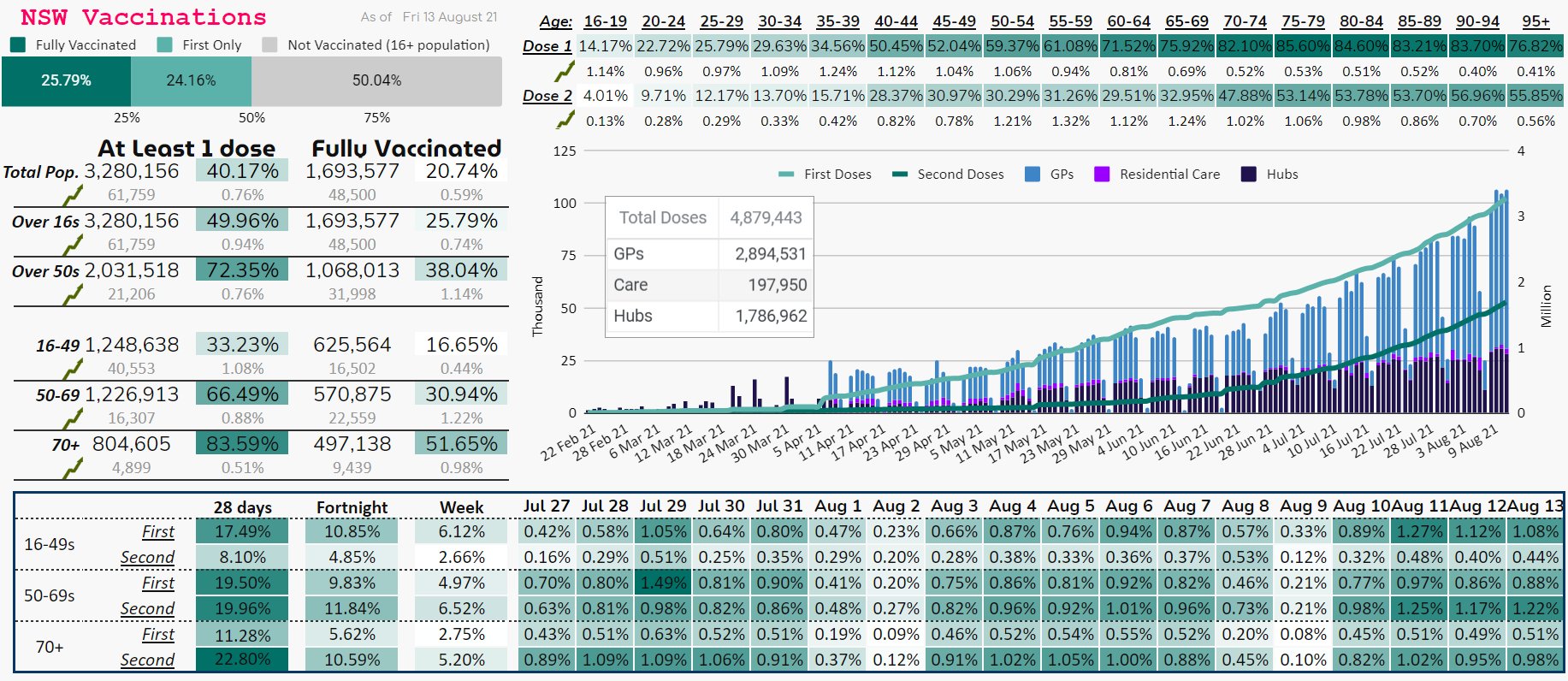
Task: Click the Dose 1 row label
Action: tap(547, 46)
